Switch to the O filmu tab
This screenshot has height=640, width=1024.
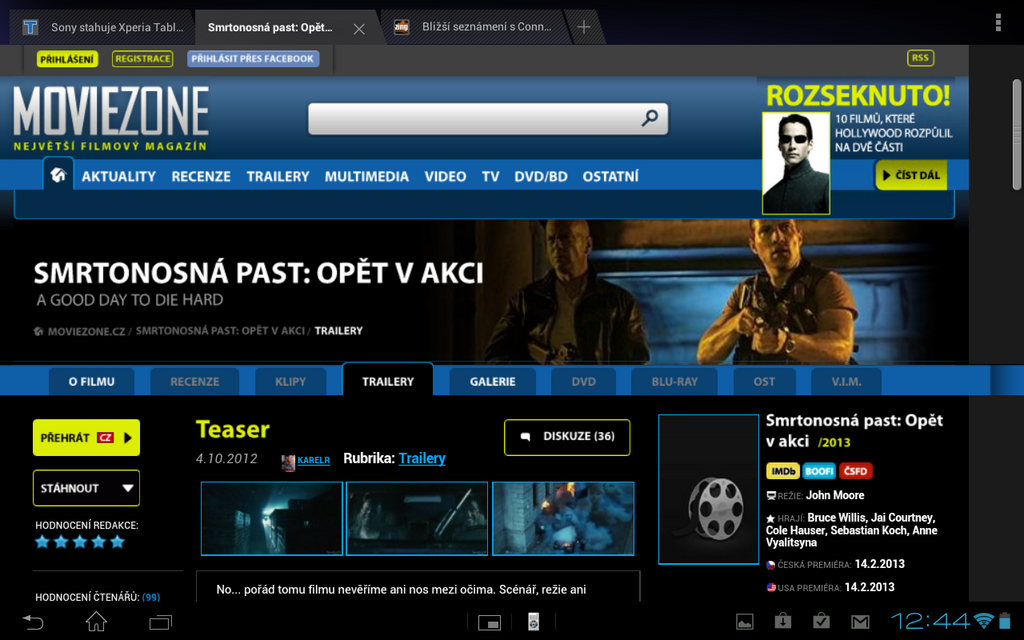(x=91, y=381)
